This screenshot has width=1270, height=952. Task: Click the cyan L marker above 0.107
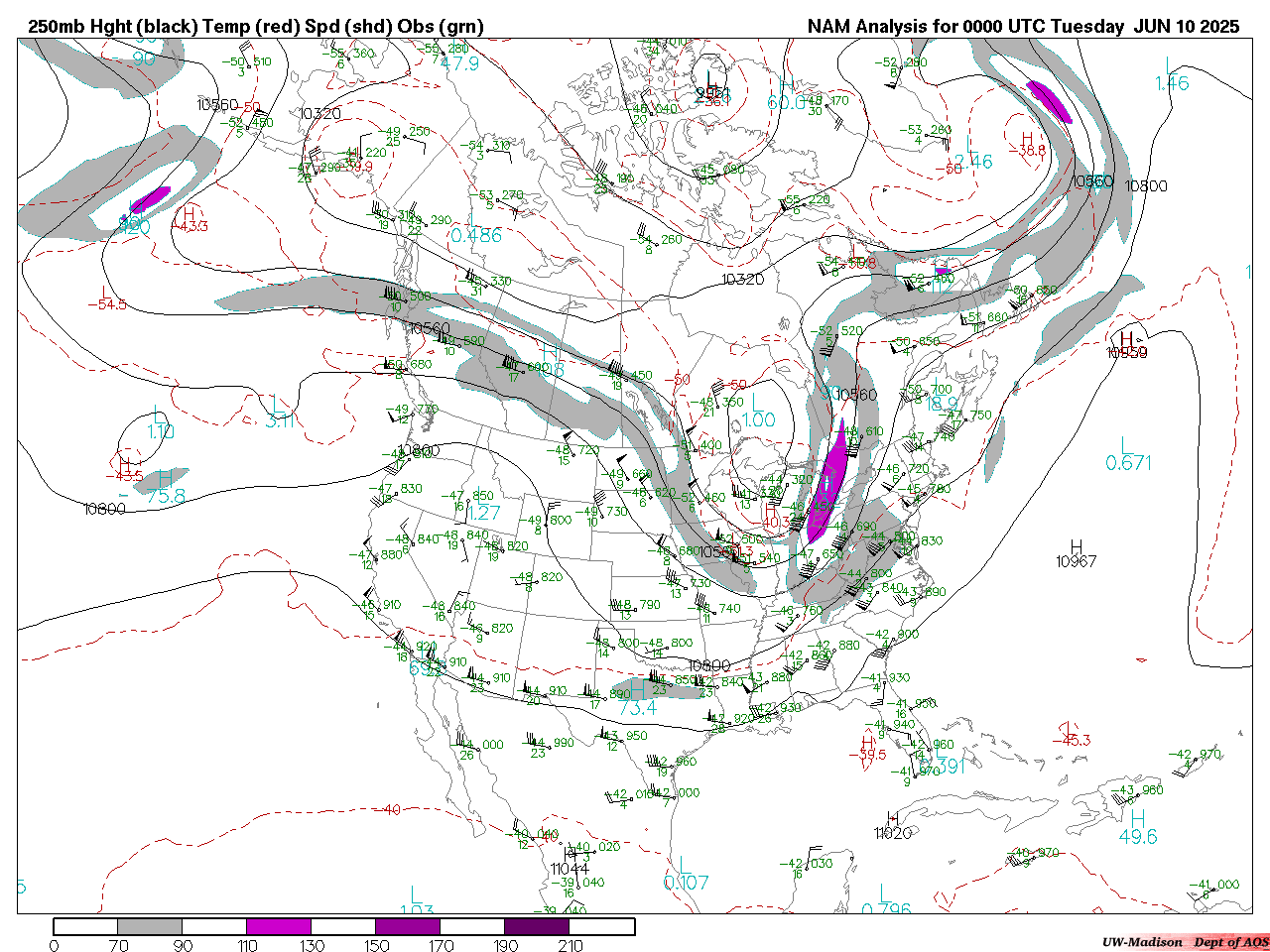685,865
